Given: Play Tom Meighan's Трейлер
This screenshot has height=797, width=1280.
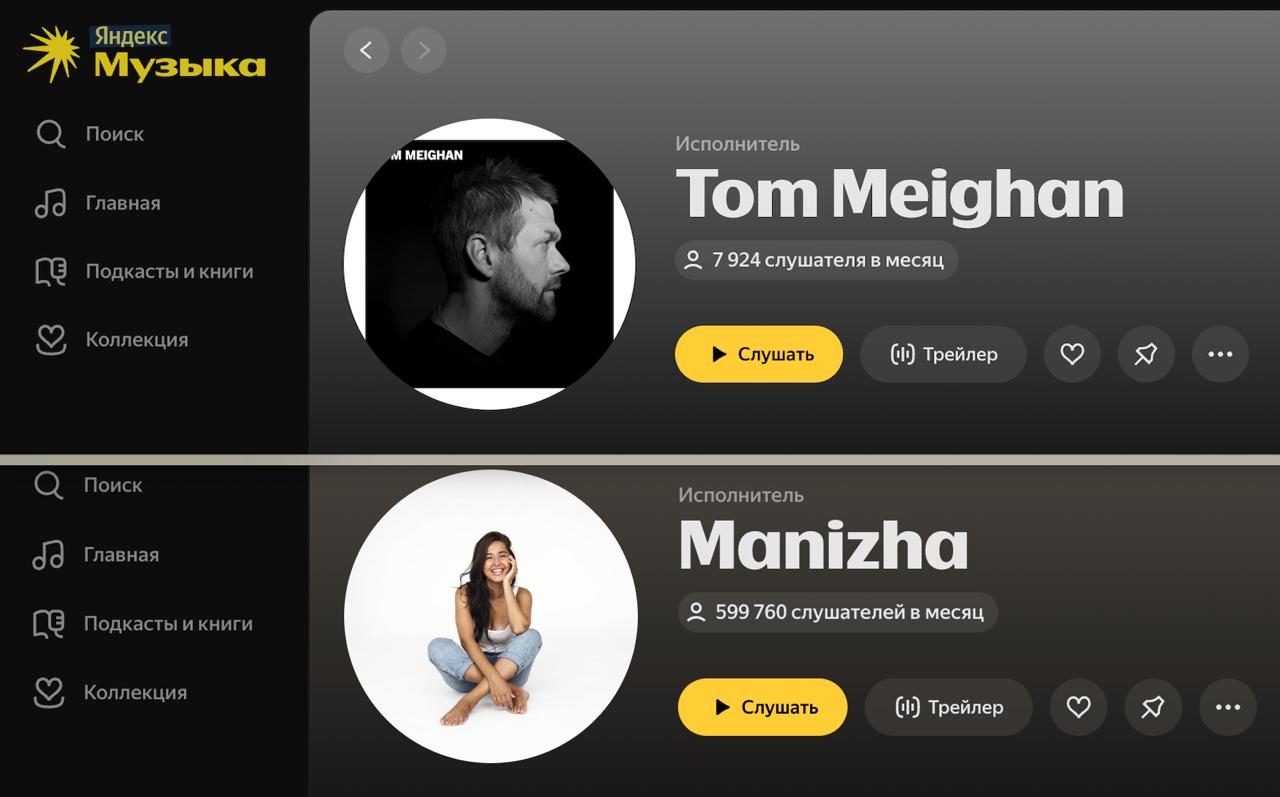Looking at the screenshot, I should coord(943,354).
